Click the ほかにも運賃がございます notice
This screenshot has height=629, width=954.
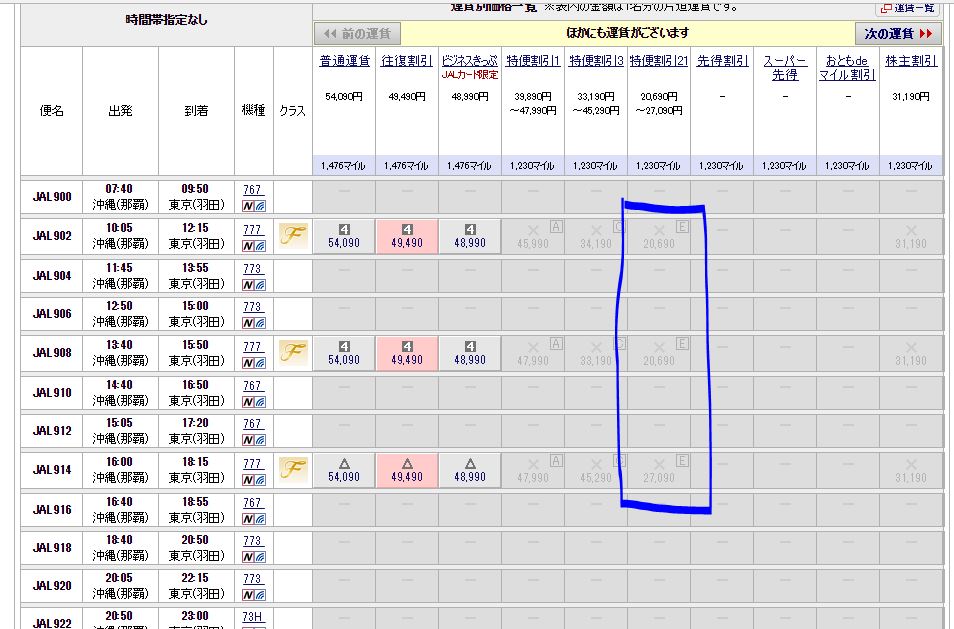(627, 33)
